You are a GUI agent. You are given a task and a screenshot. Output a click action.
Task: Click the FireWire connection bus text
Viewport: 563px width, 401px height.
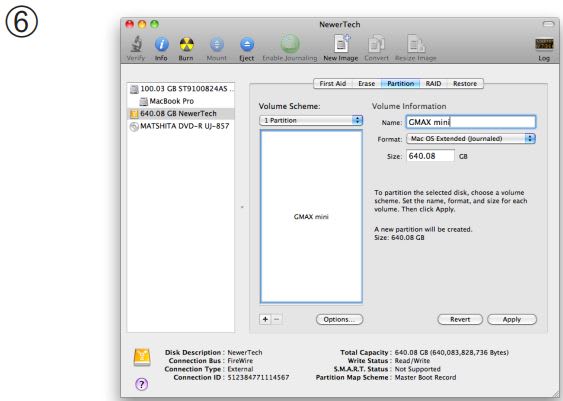pyautogui.click(x=240, y=361)
